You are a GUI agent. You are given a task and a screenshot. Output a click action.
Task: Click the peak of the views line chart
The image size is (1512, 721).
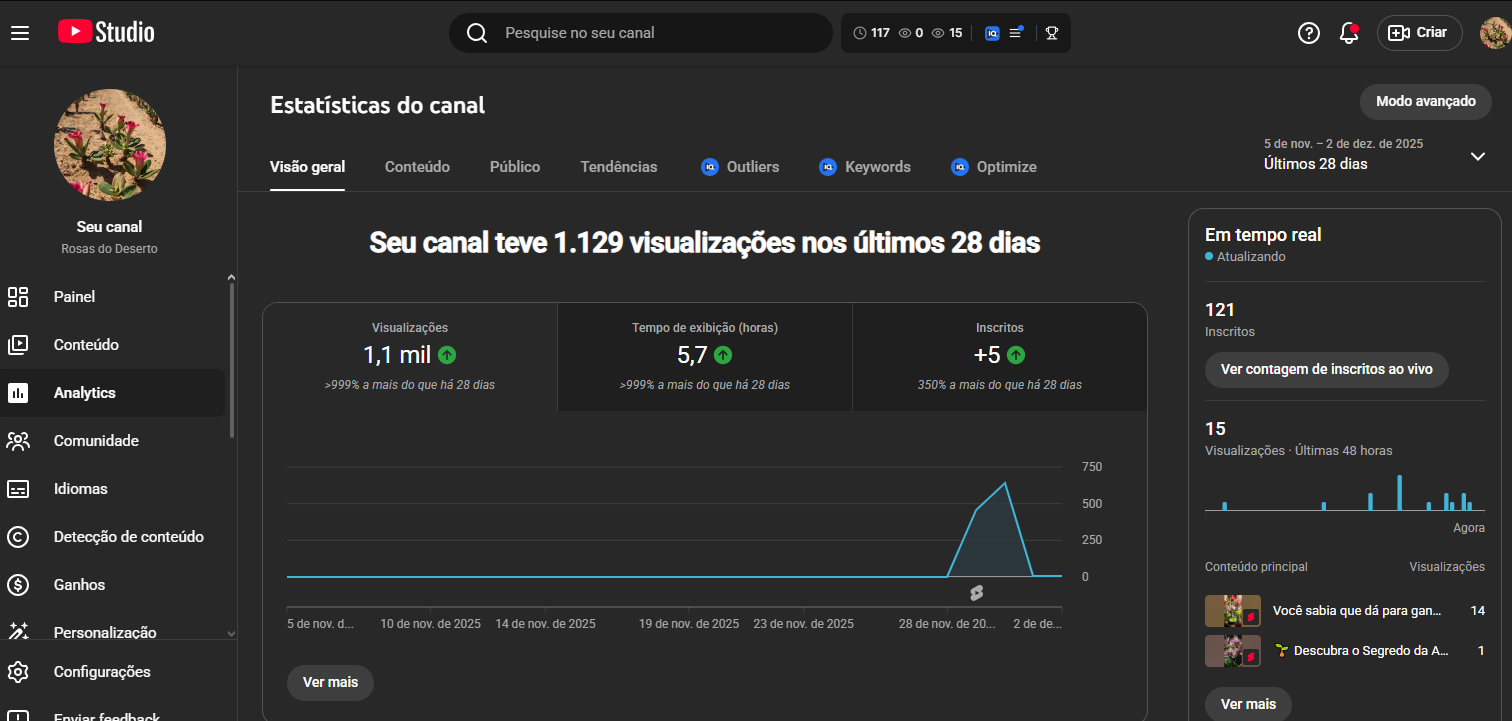click(x=1004, y=483)
